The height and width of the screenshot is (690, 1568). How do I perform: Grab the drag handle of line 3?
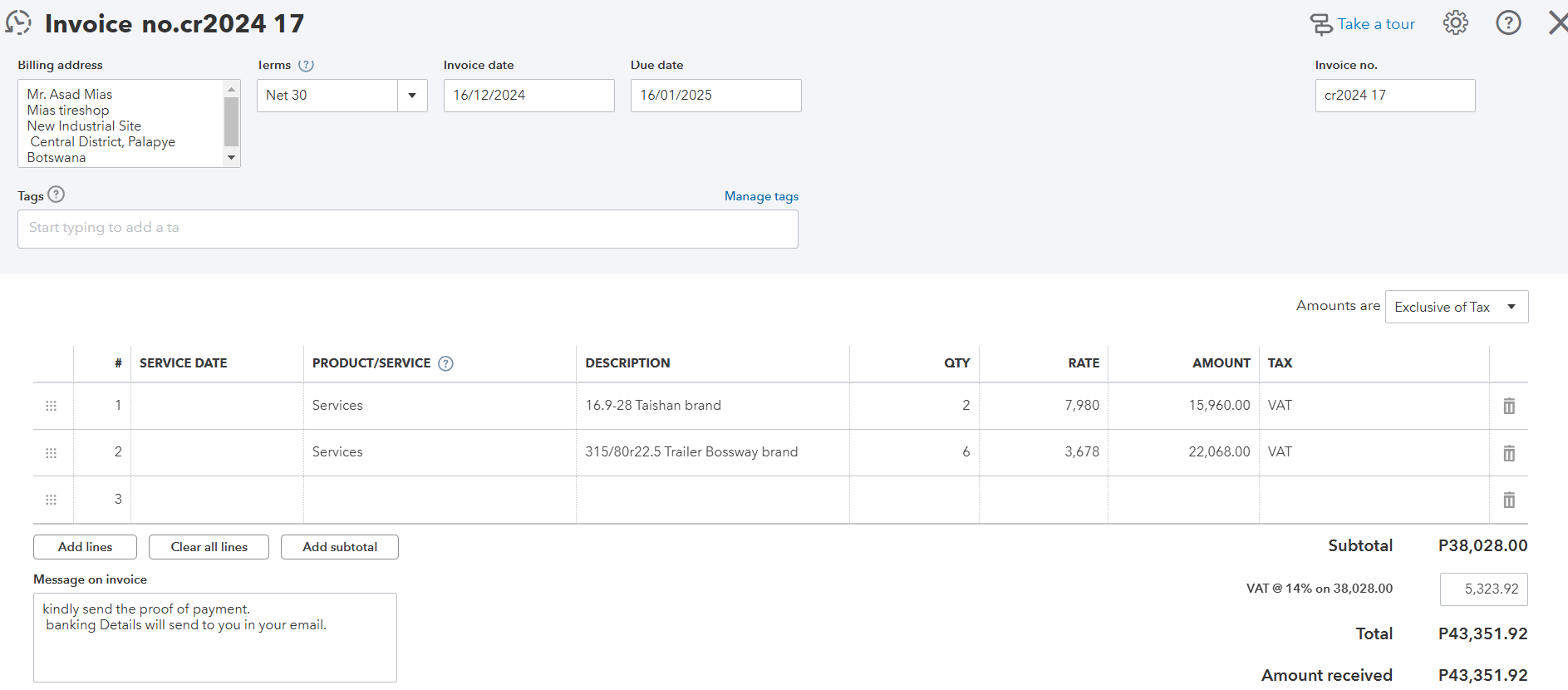coord(51,500)
